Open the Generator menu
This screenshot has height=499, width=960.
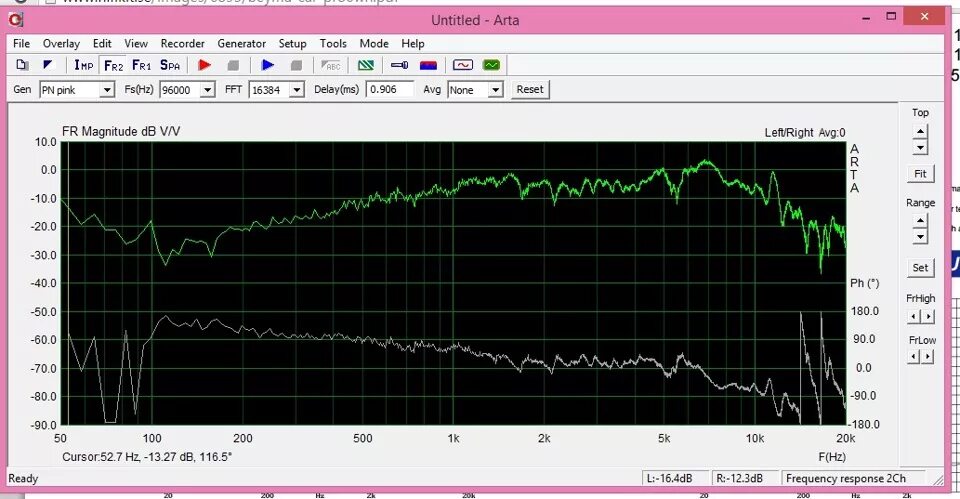241,43
